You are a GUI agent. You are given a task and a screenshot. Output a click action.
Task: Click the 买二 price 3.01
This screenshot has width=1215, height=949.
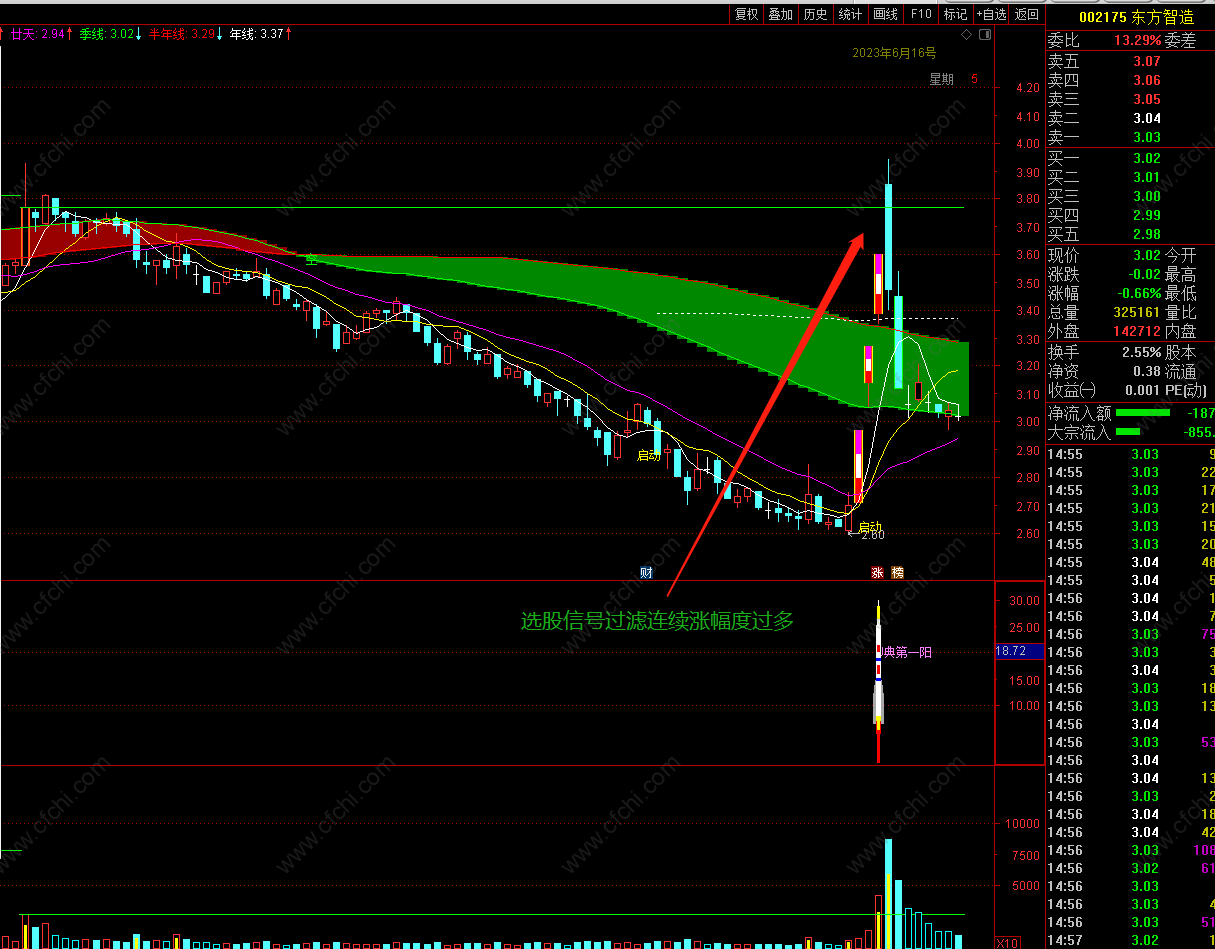(1146, 177)
